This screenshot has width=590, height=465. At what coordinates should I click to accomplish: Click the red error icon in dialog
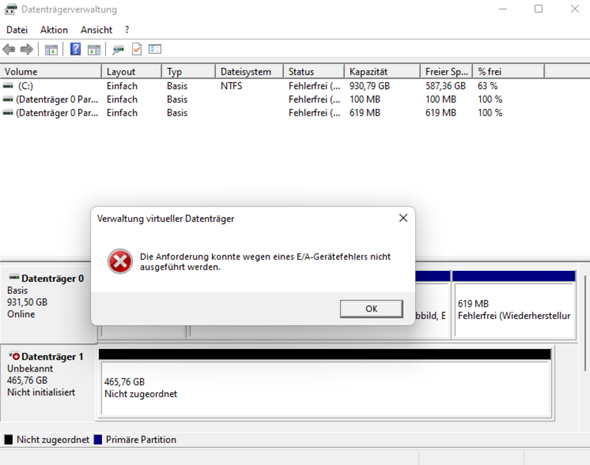pos(120,261)
